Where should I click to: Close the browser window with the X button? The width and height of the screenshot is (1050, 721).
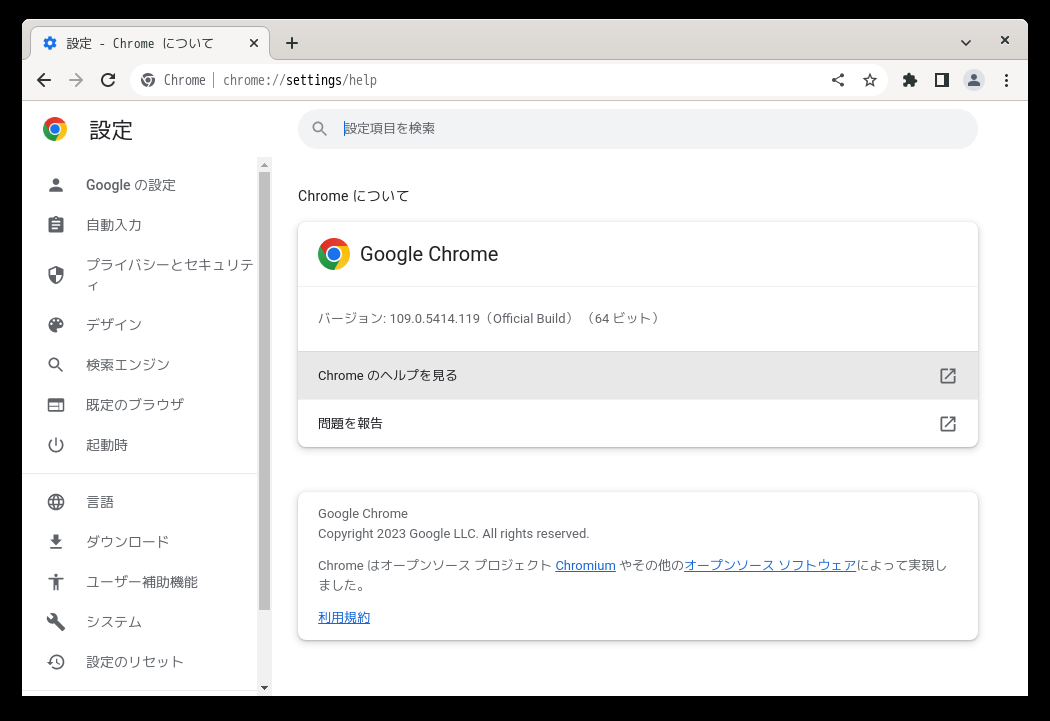point(1004,40)
